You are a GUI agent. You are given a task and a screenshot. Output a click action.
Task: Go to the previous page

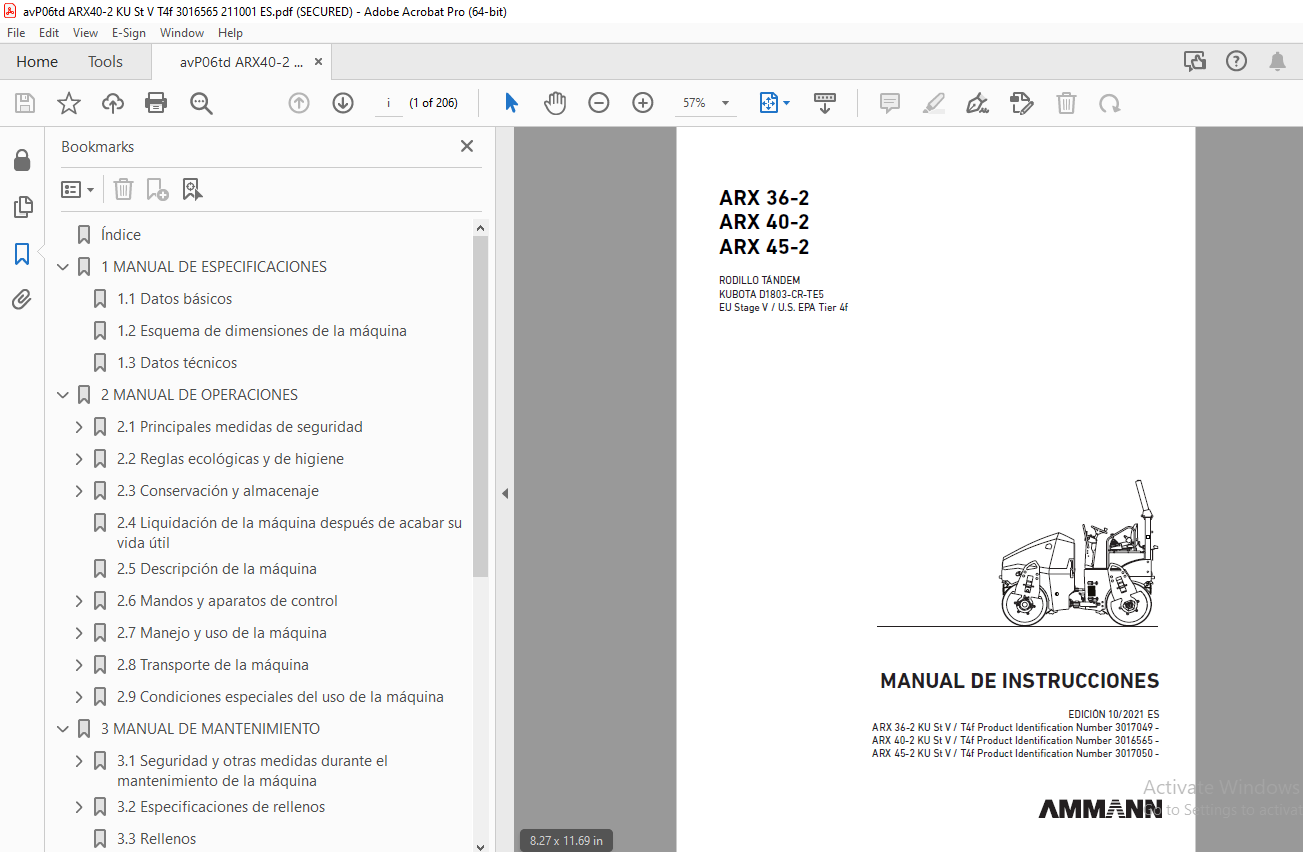click(299, 103)
